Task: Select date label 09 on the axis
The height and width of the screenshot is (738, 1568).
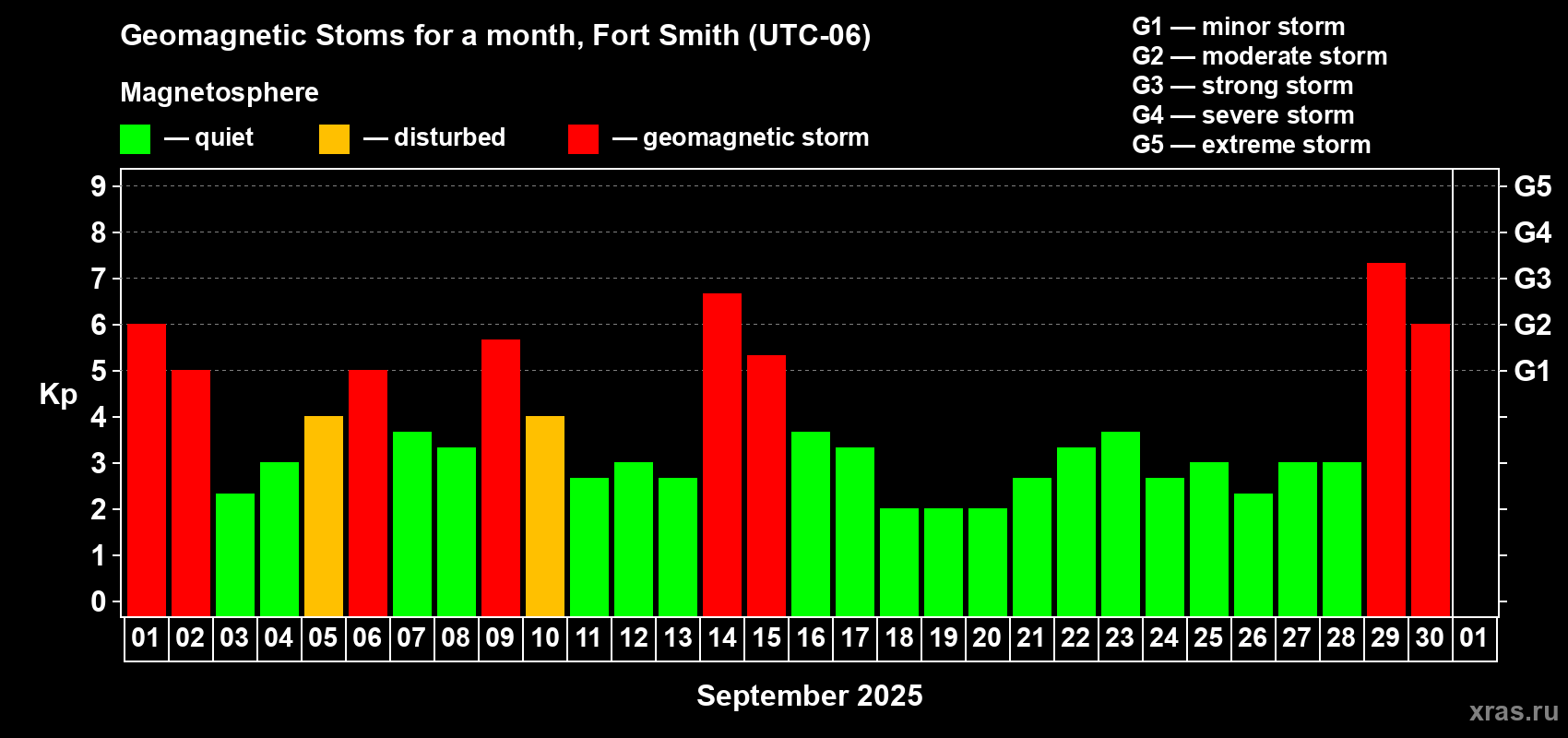Action: [500, 638]
